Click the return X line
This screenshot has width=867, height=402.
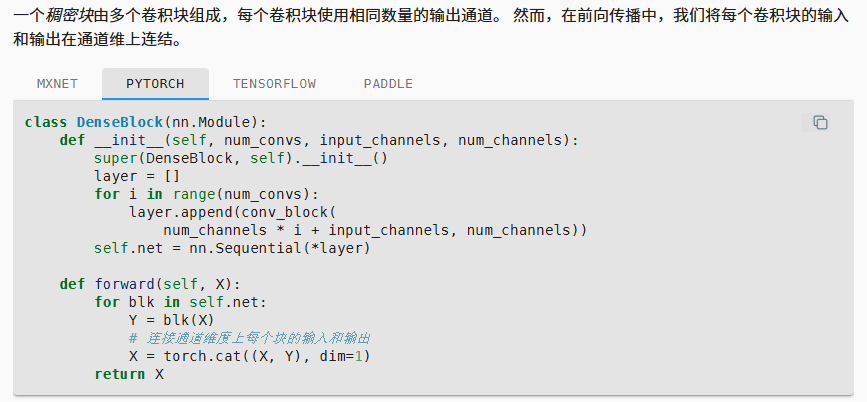(129, 374)
